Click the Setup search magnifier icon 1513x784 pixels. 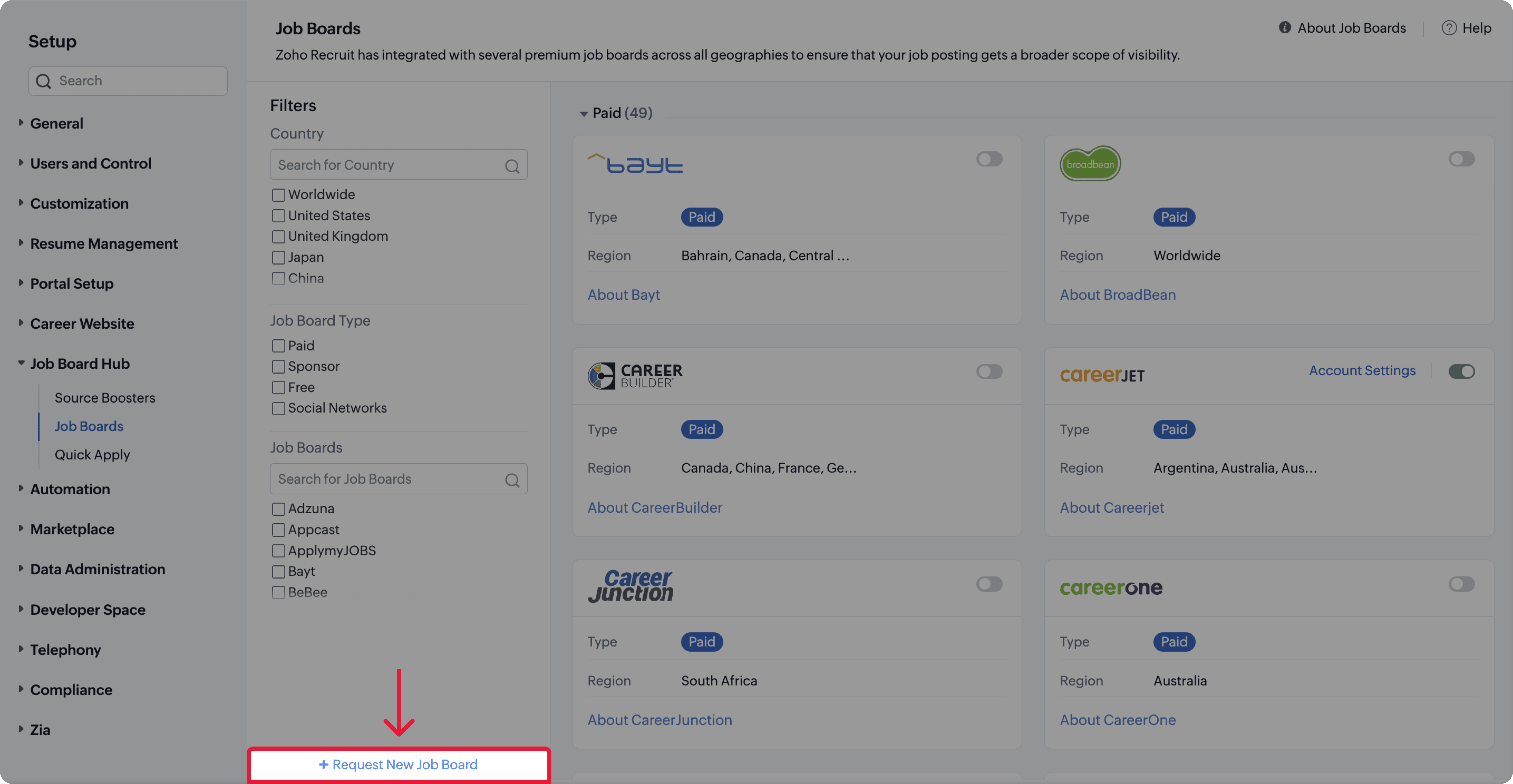tap(44, 81)
